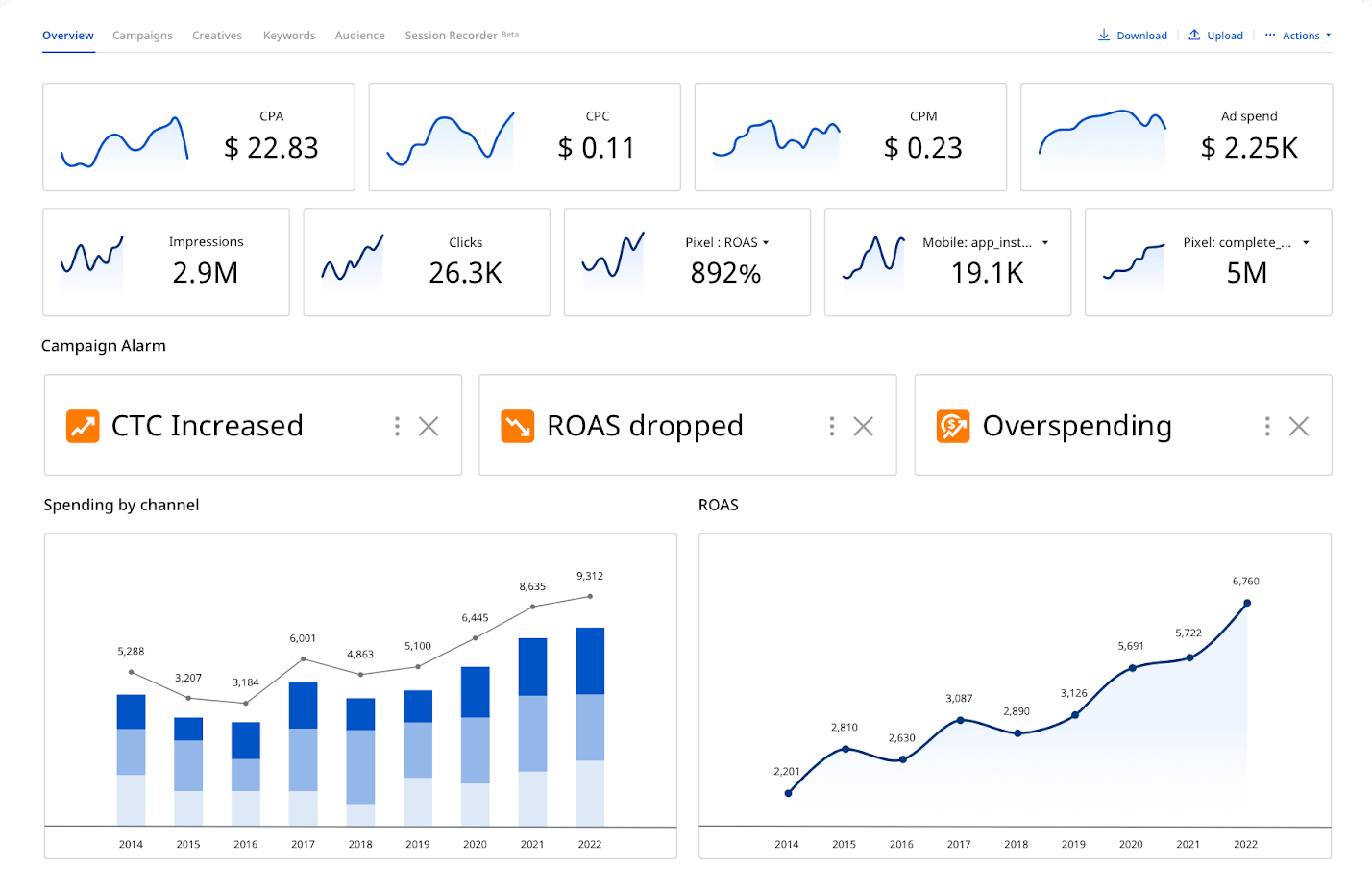Screen dimensions: 1372x893
Task: Click the 2022 bar in Spending chart
Action: pos(590,727)
